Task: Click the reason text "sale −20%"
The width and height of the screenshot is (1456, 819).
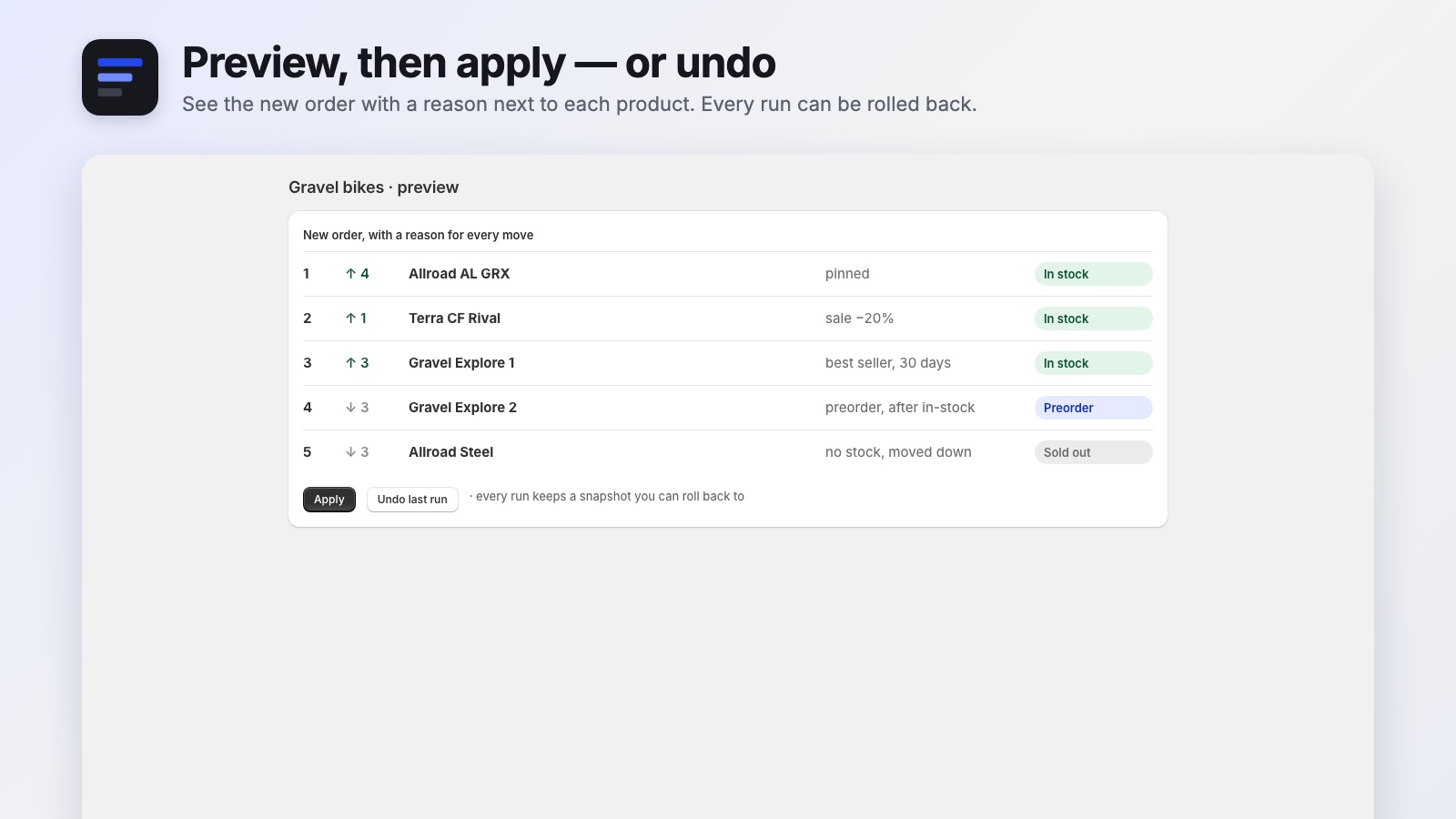Action: [859, 318]
